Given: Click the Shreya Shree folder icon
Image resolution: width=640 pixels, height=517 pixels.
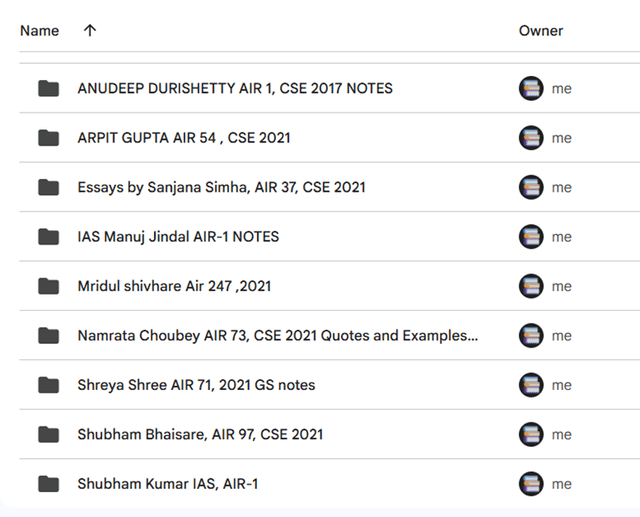Looking at the screenshot, I should (48, 385).
